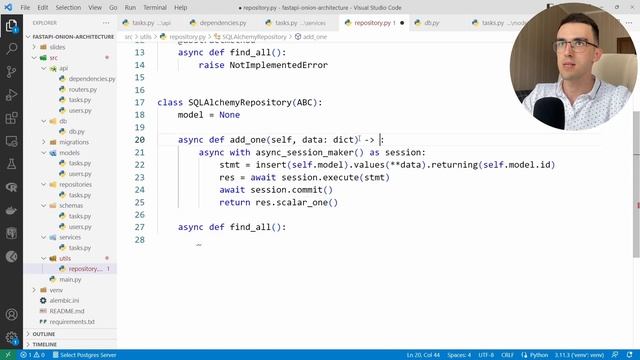Collapse the services folder

tap(70, 237)
